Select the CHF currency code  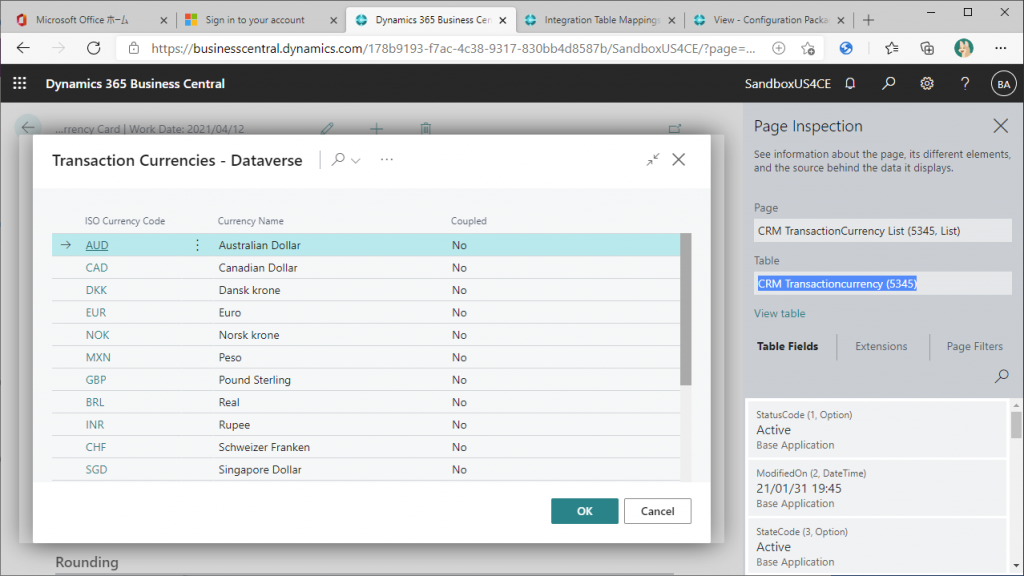[x=95, y=447]
